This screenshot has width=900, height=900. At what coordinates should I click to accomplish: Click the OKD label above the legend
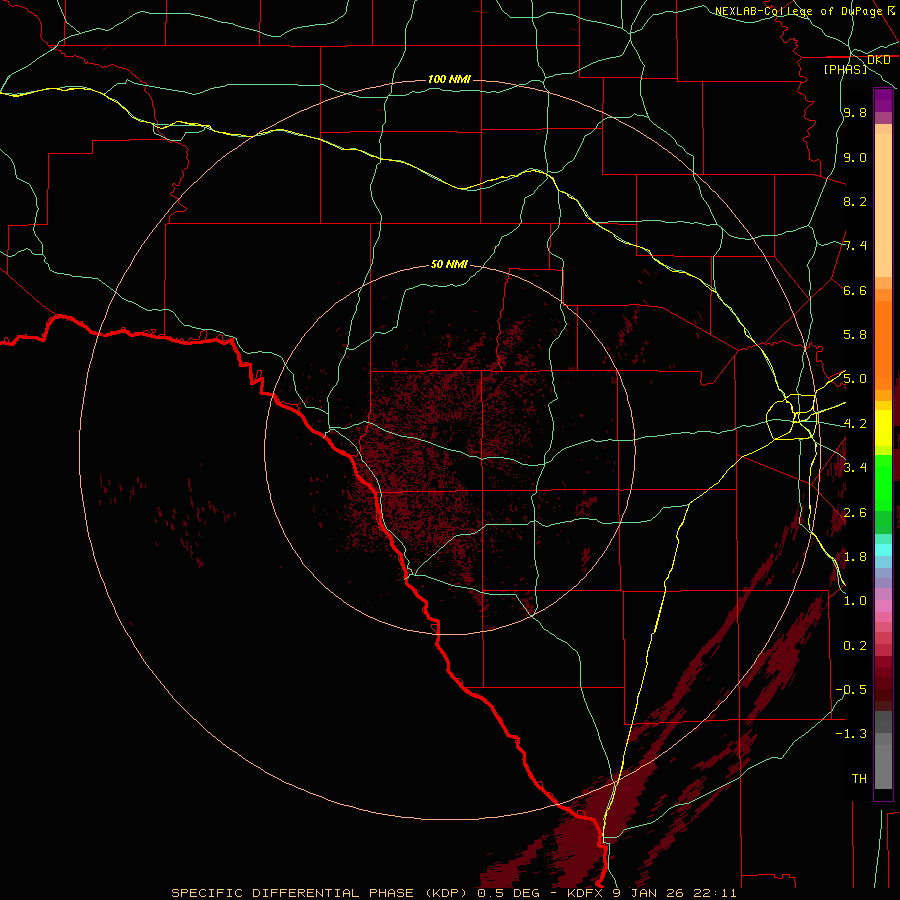point(879,59)
